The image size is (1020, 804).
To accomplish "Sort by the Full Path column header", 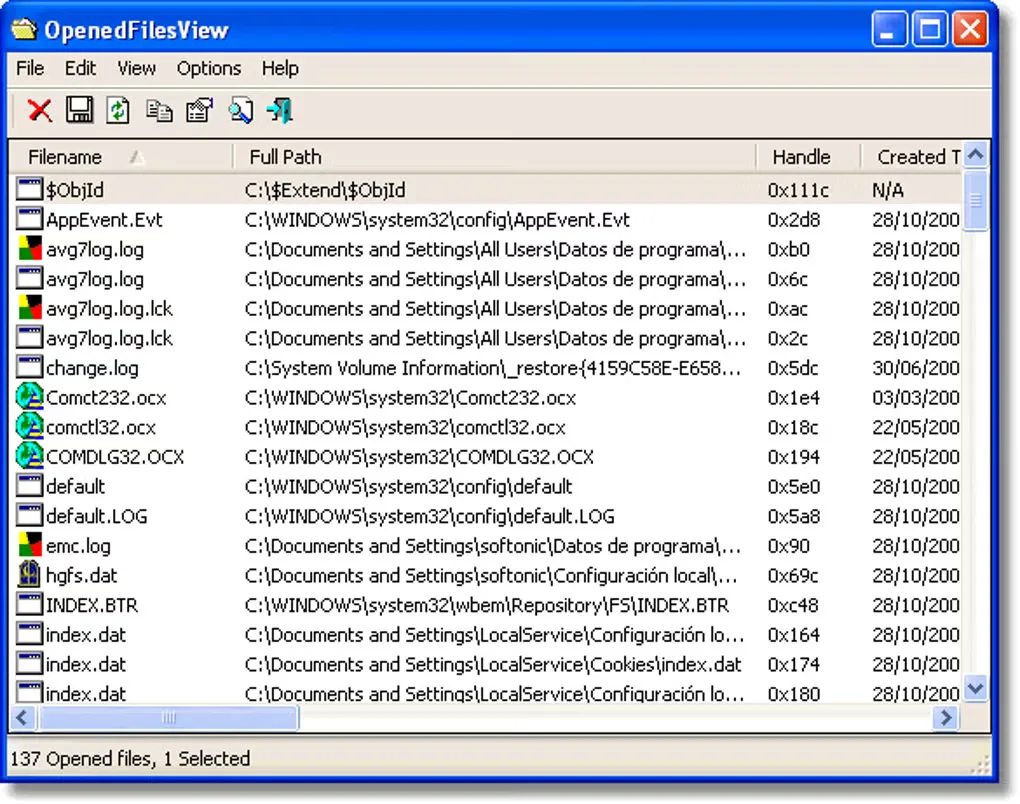I will coord(494,157).
